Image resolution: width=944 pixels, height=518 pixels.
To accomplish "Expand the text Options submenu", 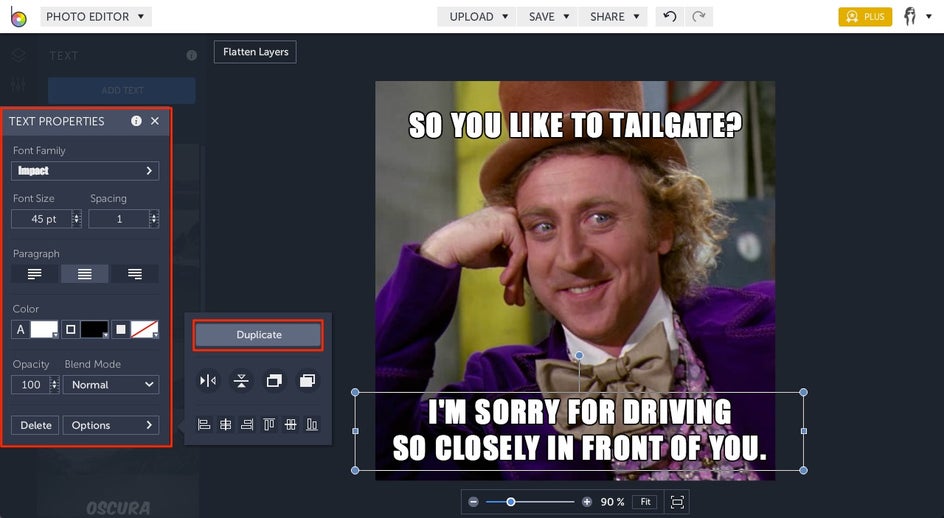I will pos(111,425).
